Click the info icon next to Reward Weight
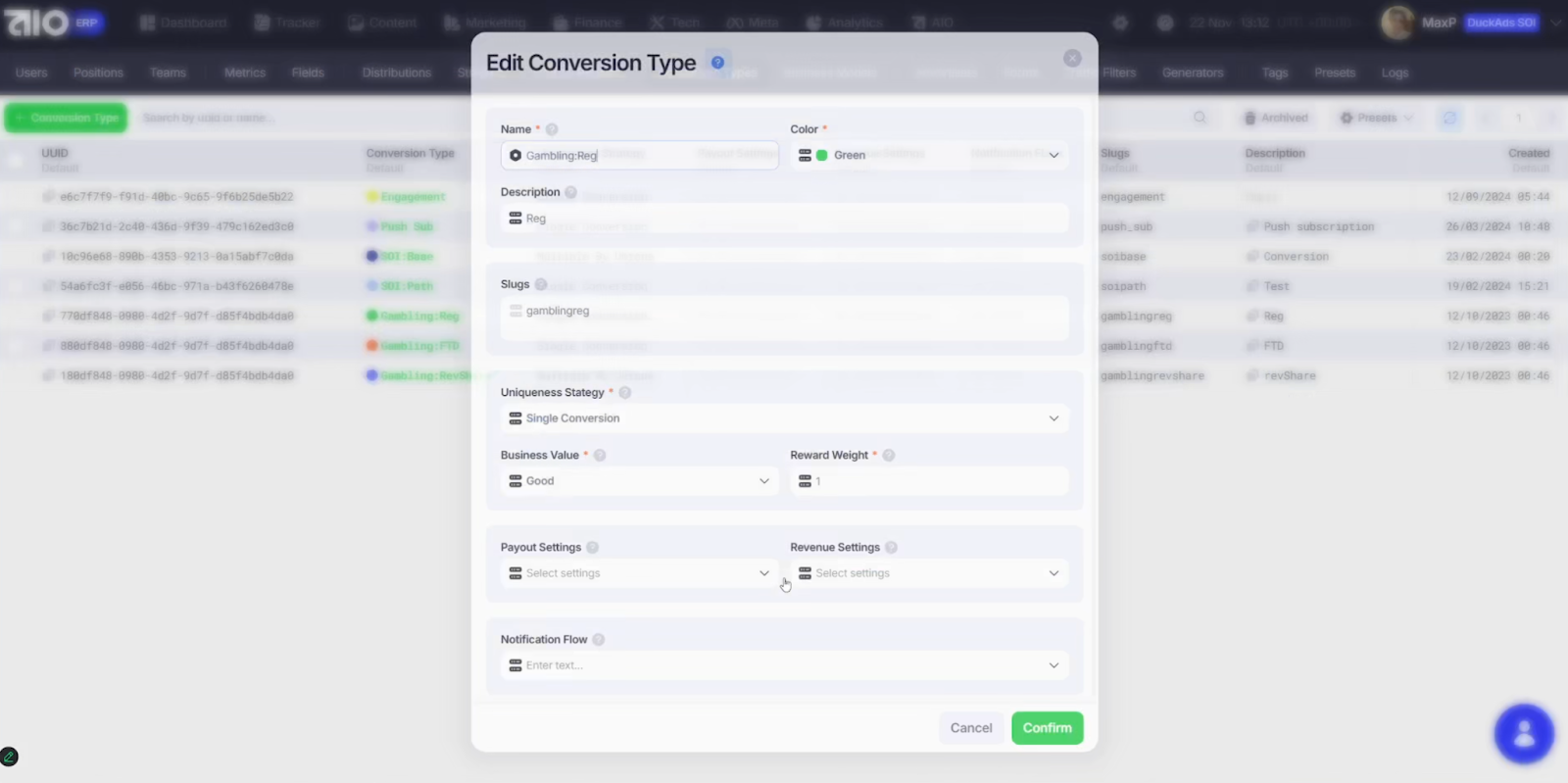Viewport: 1568px width, 783px height. 889,456
